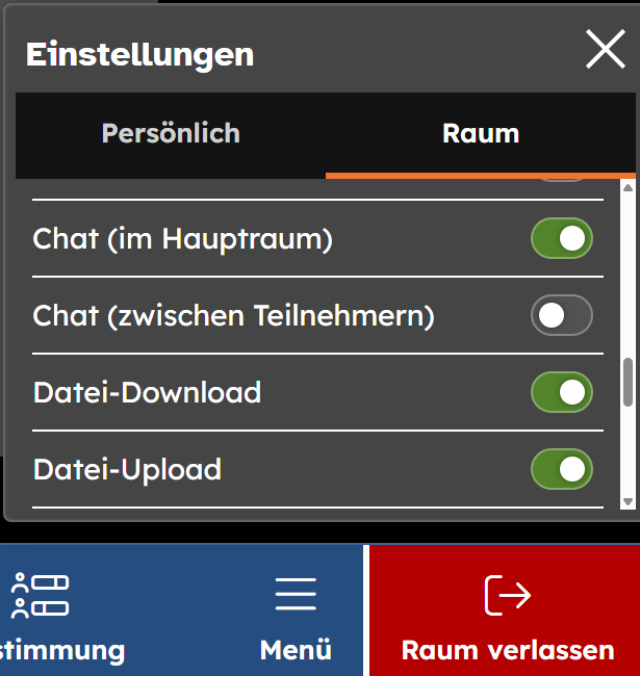Click the Menü text label

point(295,650)
